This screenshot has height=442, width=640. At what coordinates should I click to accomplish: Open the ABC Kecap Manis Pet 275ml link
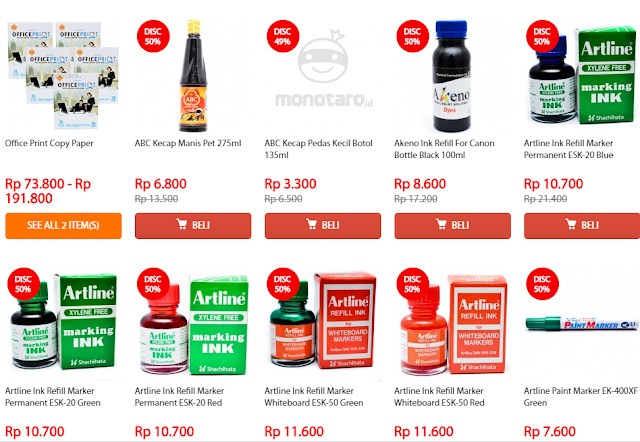pyautogui.click(x=188, y=143)
